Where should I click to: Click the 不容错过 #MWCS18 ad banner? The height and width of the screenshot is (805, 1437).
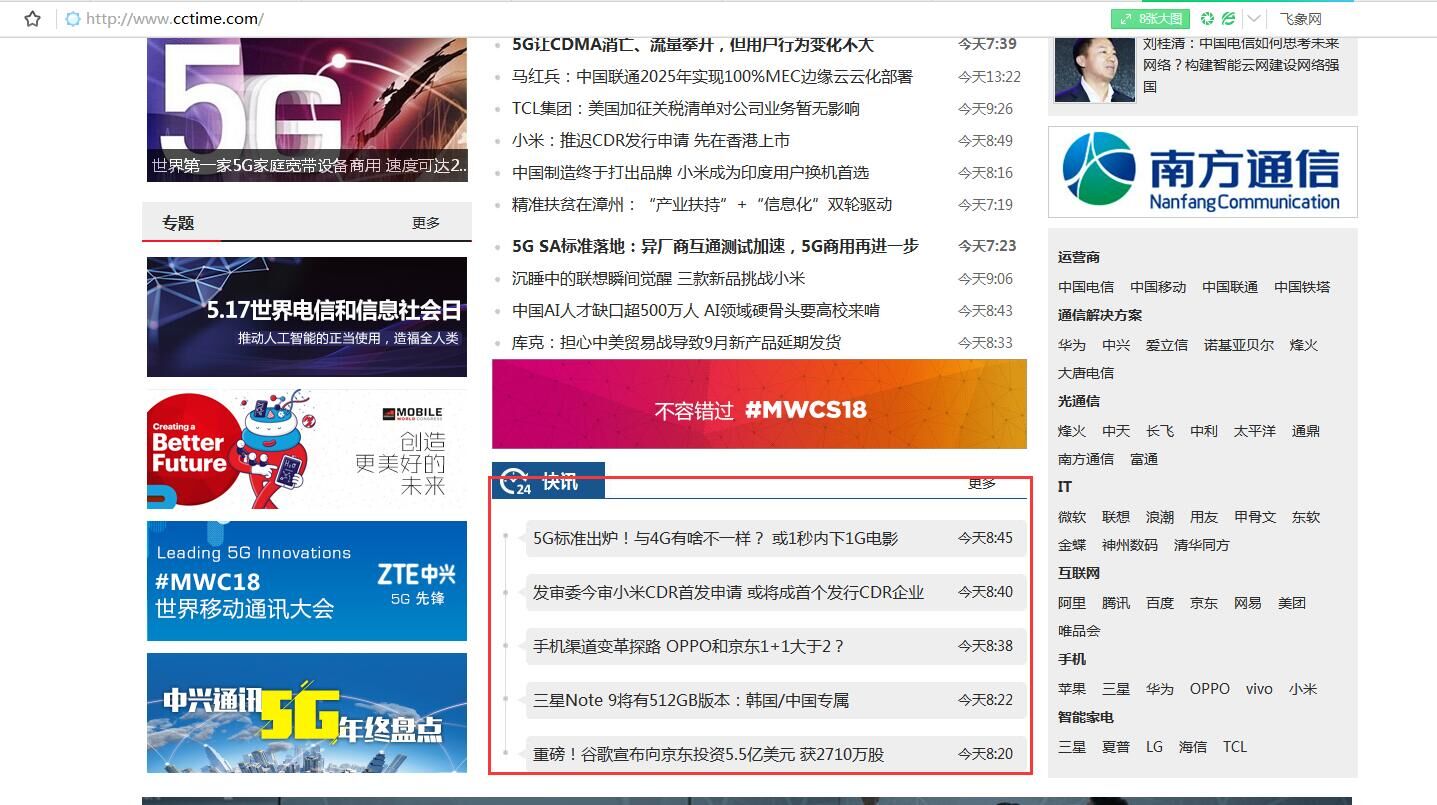coord(759,404)
